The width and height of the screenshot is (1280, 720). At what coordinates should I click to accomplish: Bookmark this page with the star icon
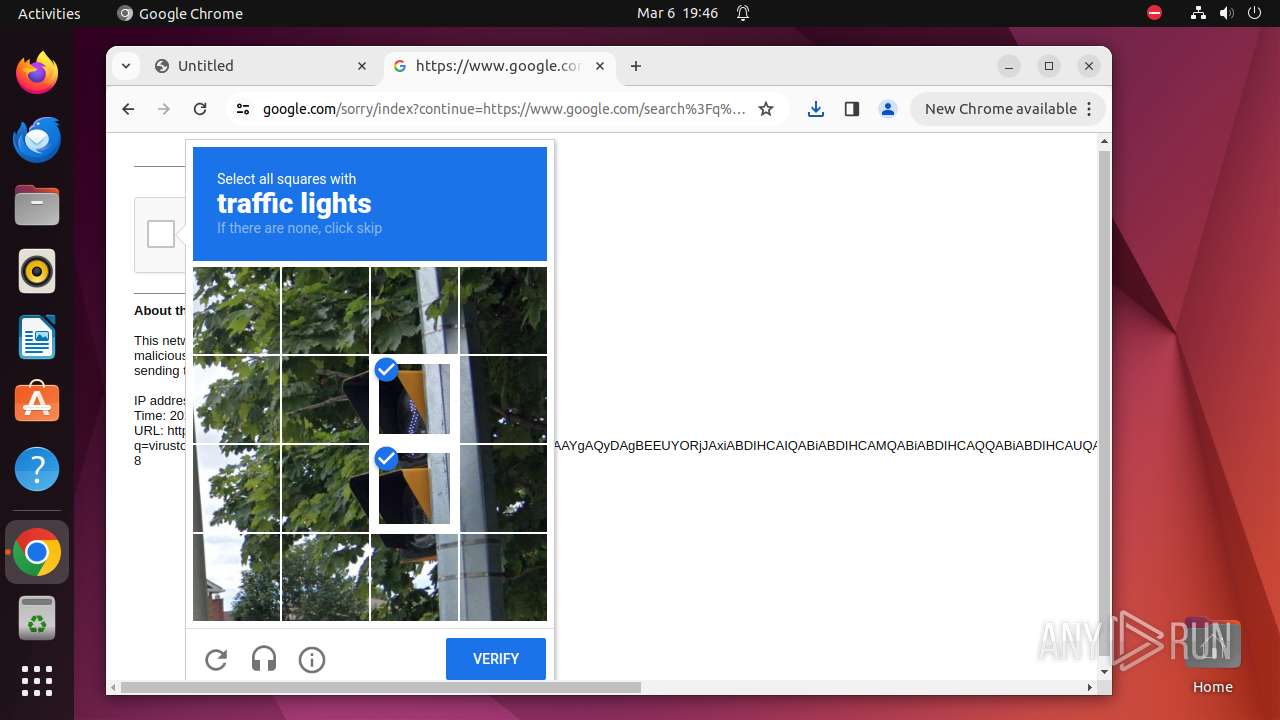tap(766, 109)
